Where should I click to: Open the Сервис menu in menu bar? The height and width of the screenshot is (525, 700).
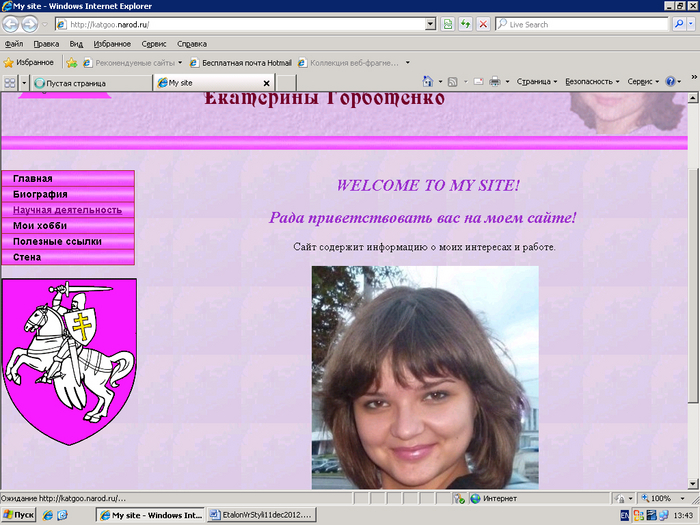(154, 44)
